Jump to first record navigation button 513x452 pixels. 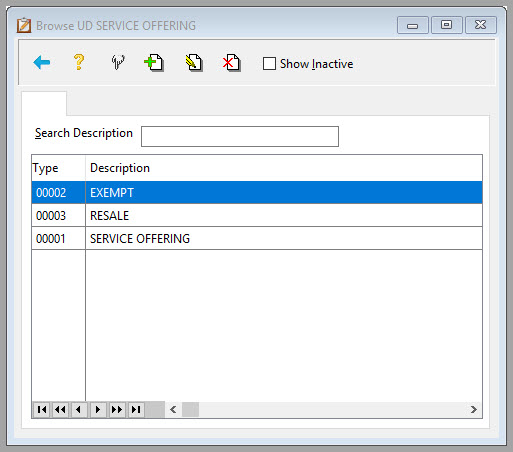click(x=42, y=409)
